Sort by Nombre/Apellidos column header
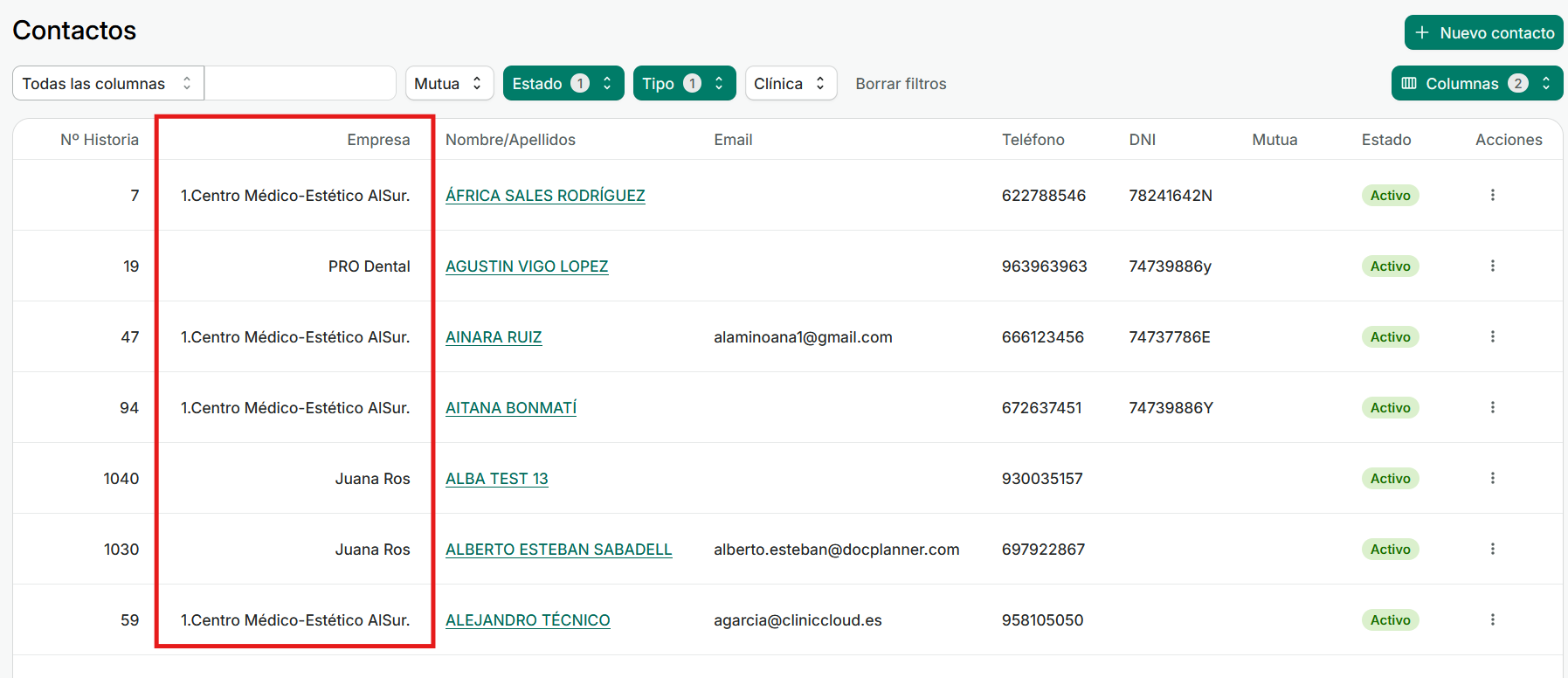This screenshot has height=678, width=1568. click(x=510, y=140)
